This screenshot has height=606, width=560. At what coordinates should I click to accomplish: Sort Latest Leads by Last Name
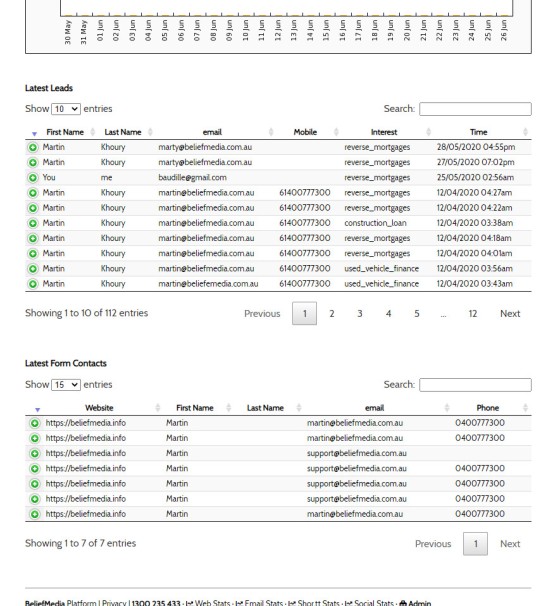[123, 132]
